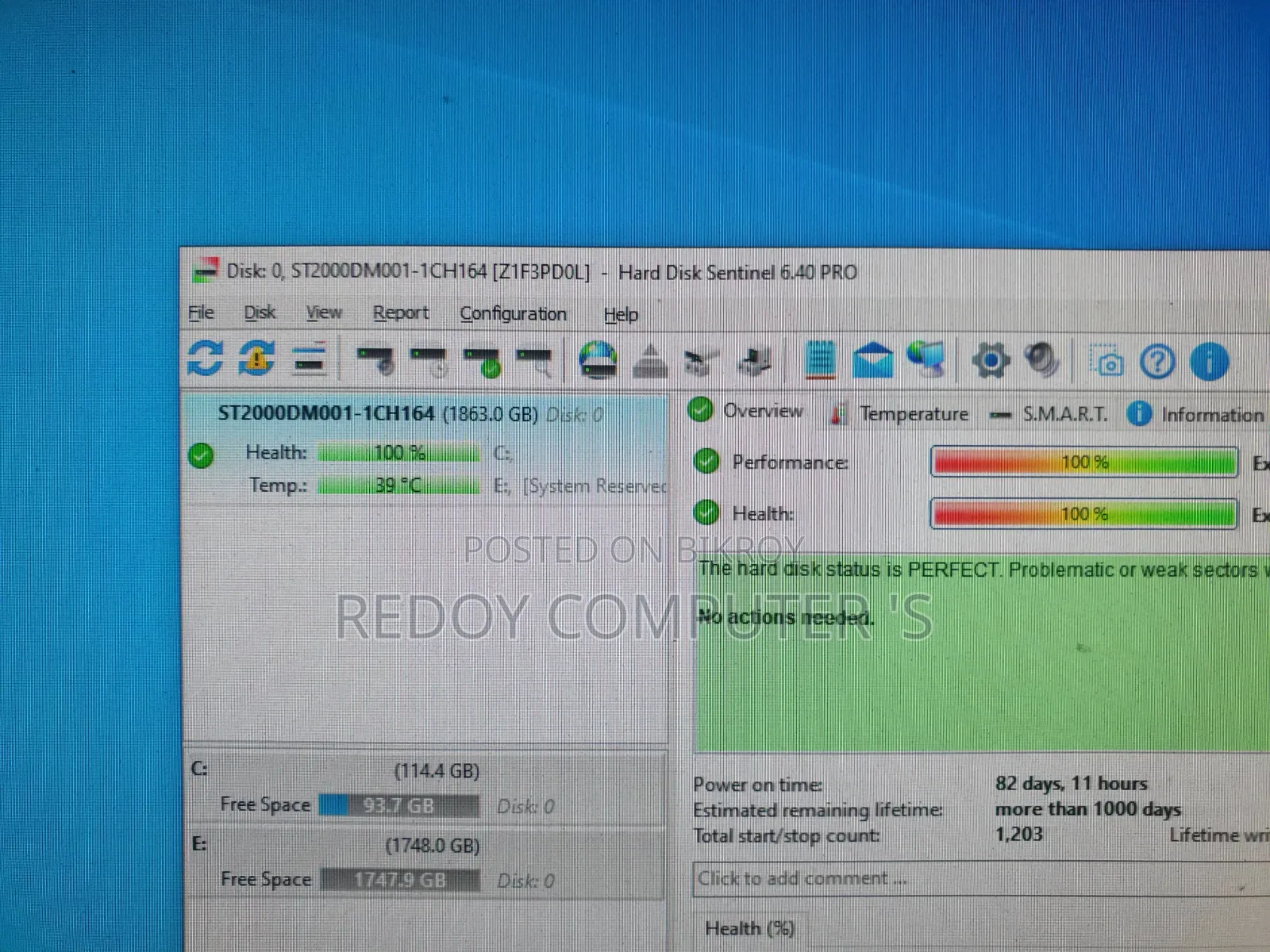
Task: Click the send e-mail envelope icon
Action: click(872, 361)
